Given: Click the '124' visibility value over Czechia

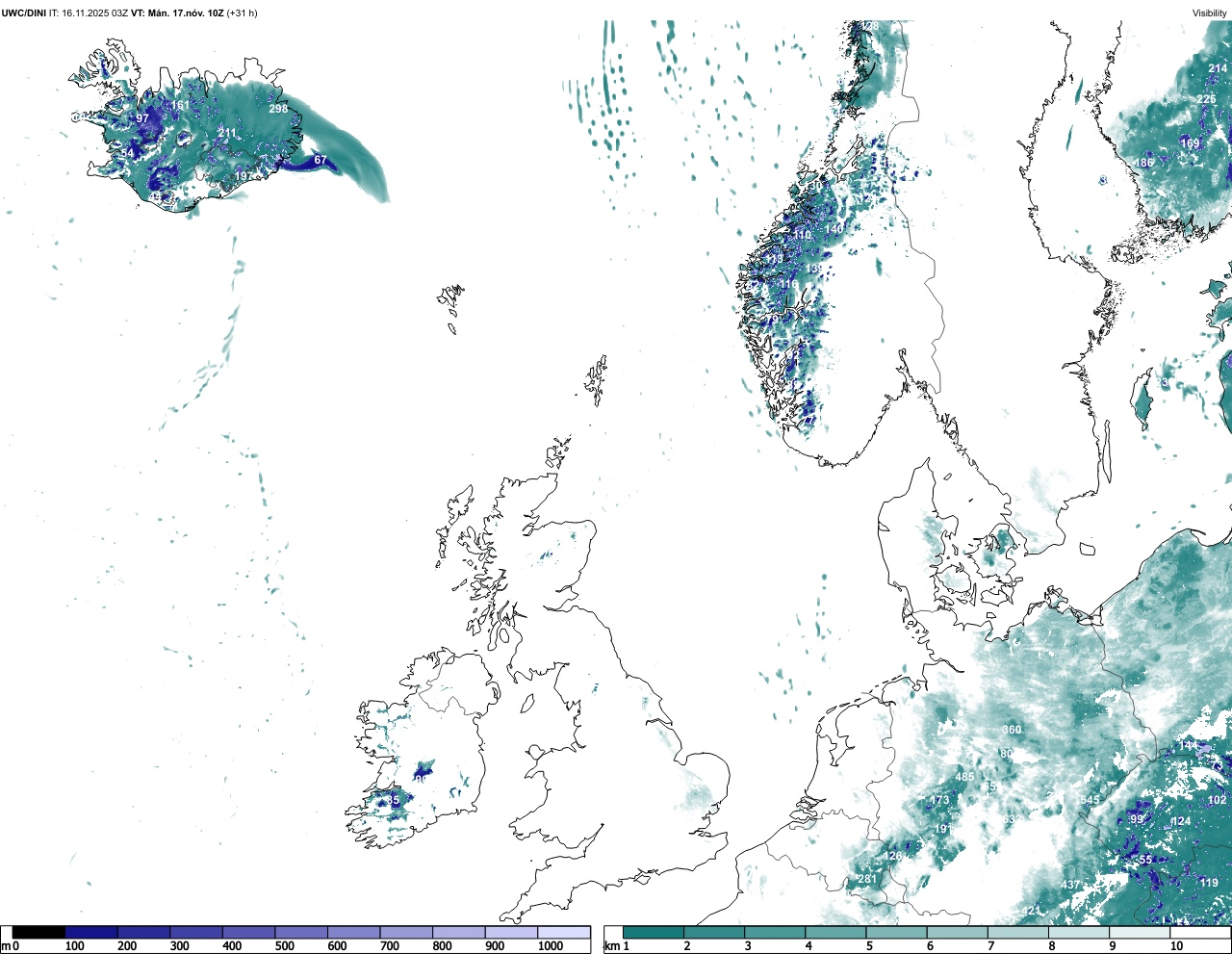Looking at the screenshot, I should tap(1181, 821).
